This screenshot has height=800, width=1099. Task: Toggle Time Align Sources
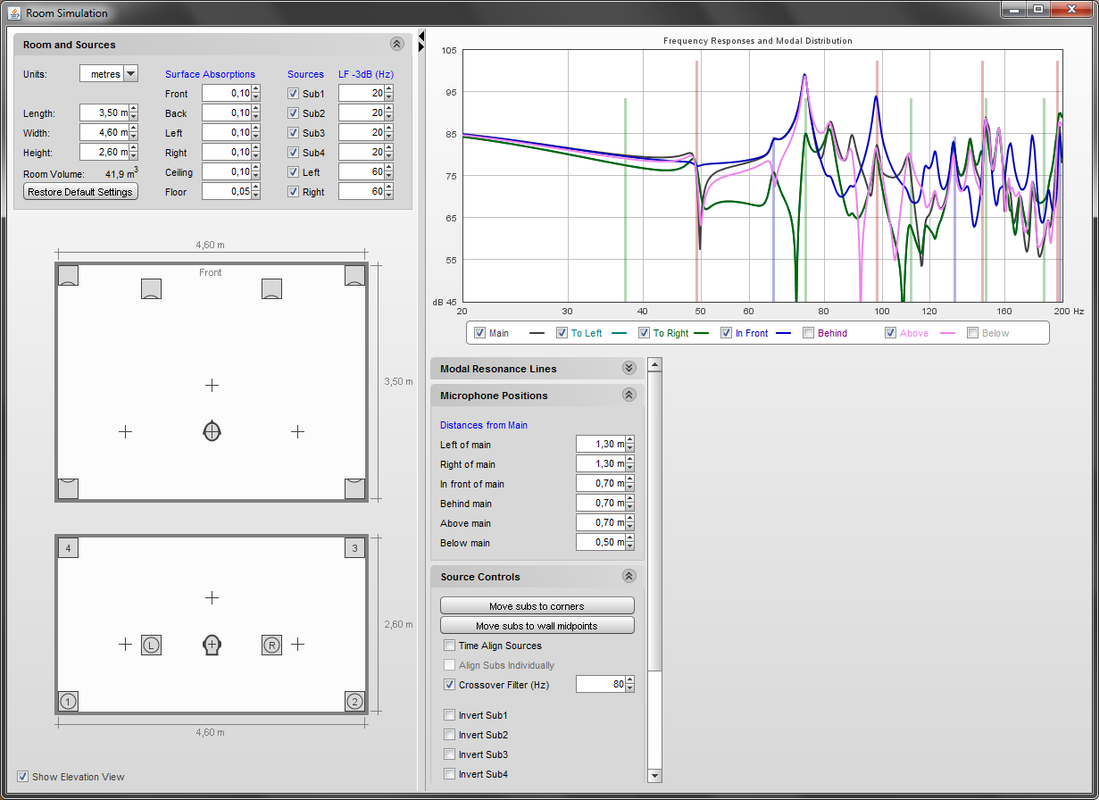click(449, 646)
